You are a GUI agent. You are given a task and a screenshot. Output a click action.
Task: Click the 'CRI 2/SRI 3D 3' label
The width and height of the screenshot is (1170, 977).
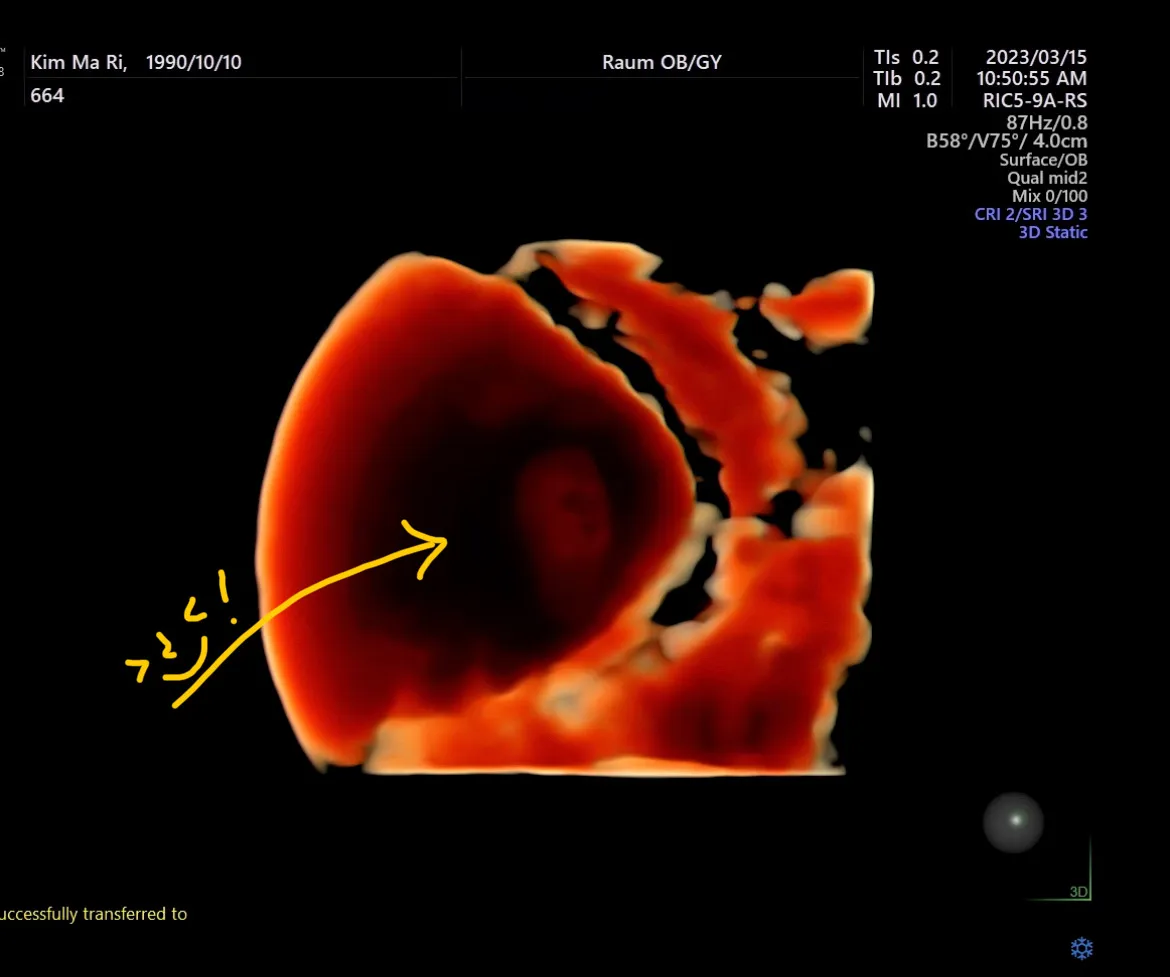coord(1030,213)
